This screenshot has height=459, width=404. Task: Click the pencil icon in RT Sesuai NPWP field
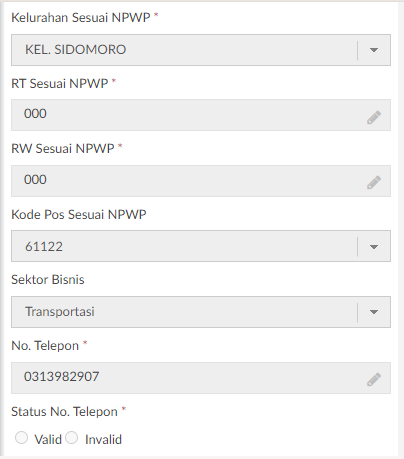click(374, 117)
